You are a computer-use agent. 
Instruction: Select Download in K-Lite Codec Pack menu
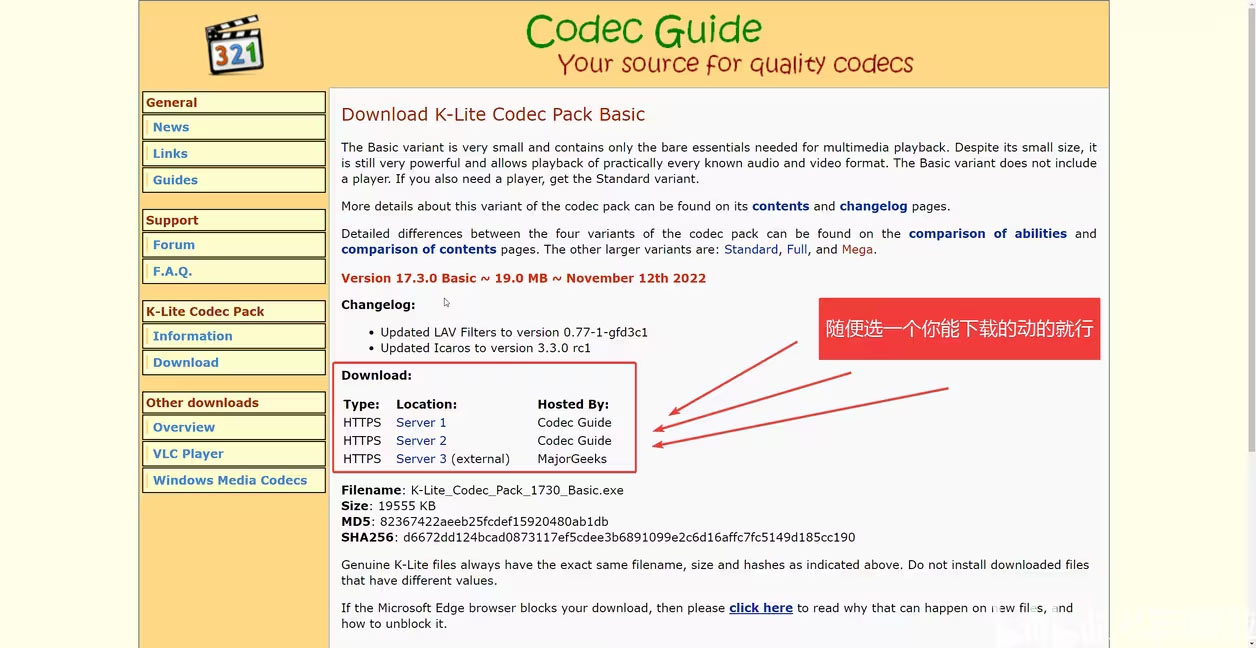185,363
